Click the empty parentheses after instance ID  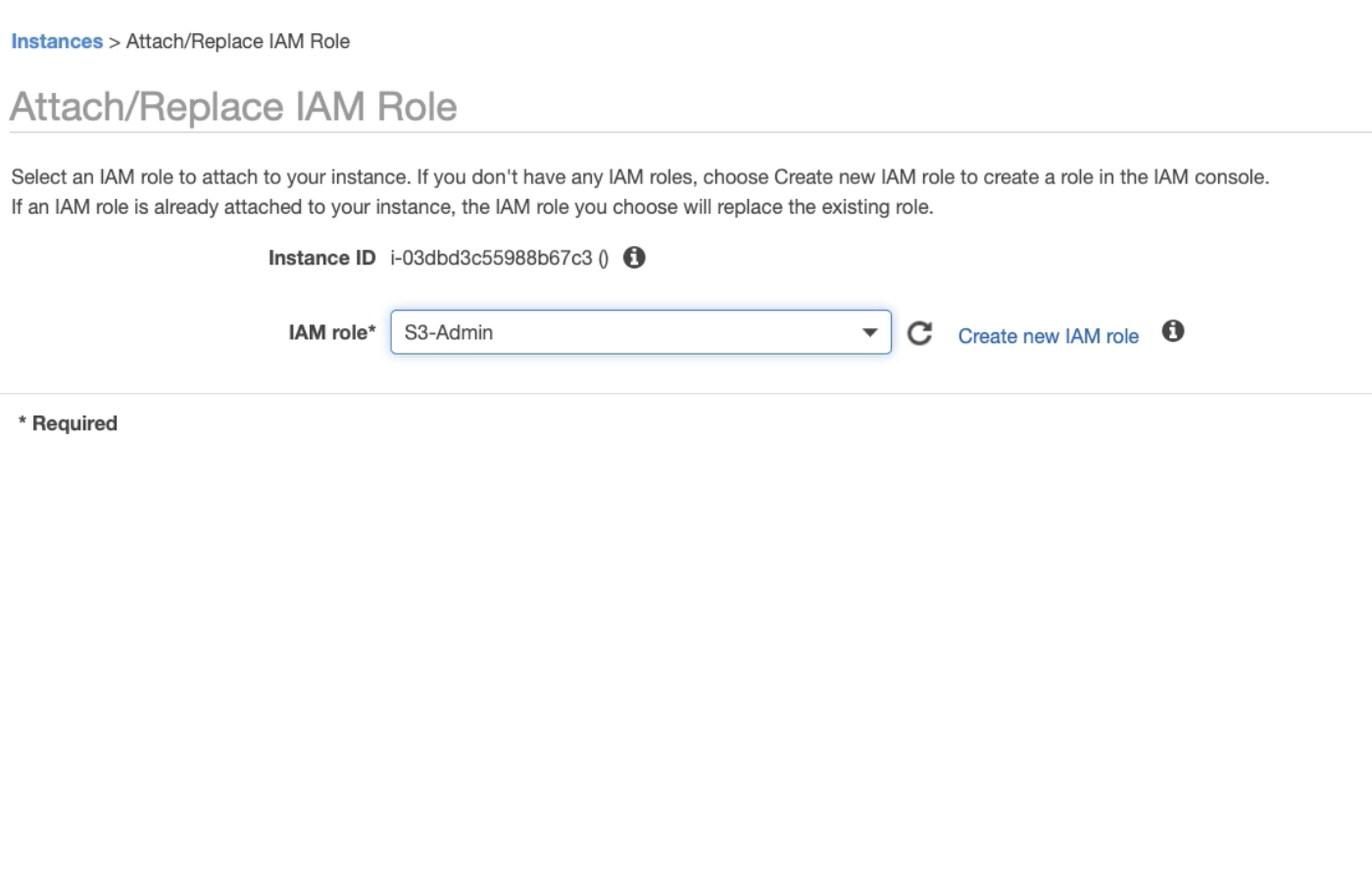coord(603,259)
